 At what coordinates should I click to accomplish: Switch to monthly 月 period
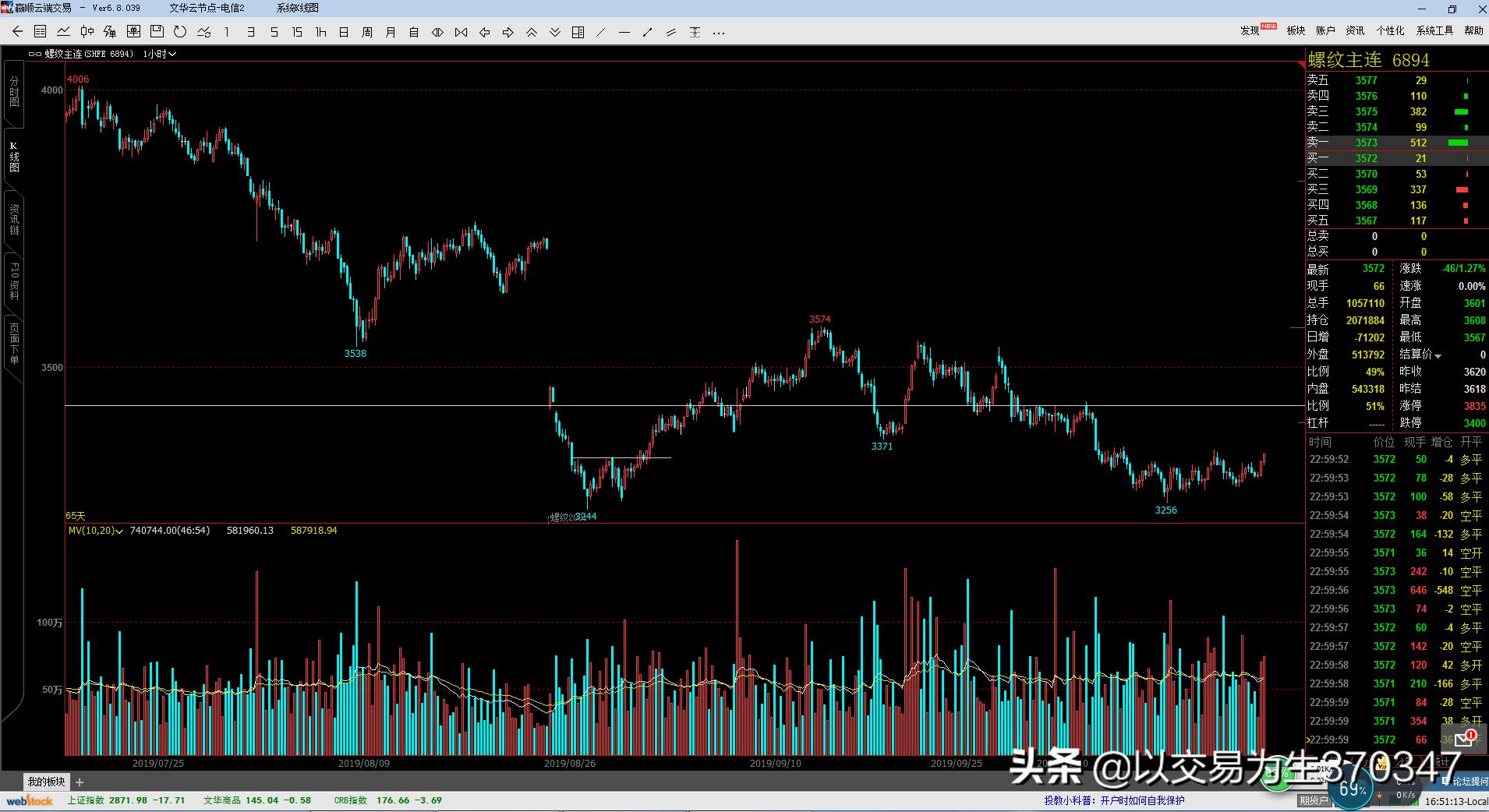point(391,32)
